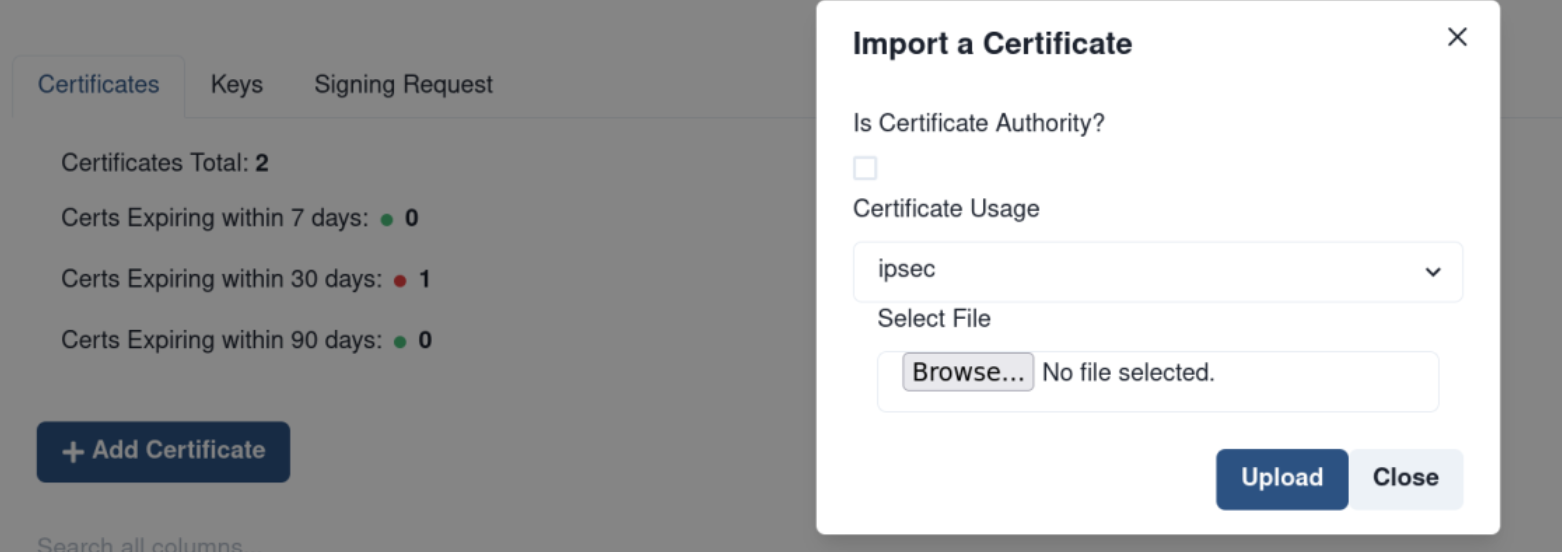
Task: Click the red status dot for 30 days
Action: (x=400, y=281)
